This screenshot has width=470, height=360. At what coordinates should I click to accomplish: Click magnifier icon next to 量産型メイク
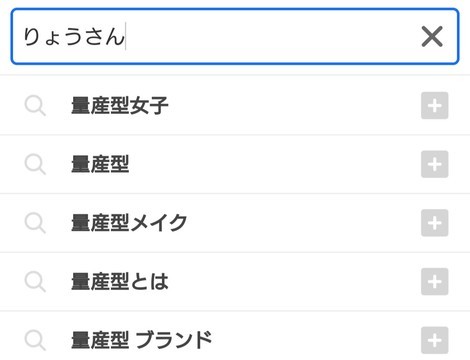click(35, 223)
